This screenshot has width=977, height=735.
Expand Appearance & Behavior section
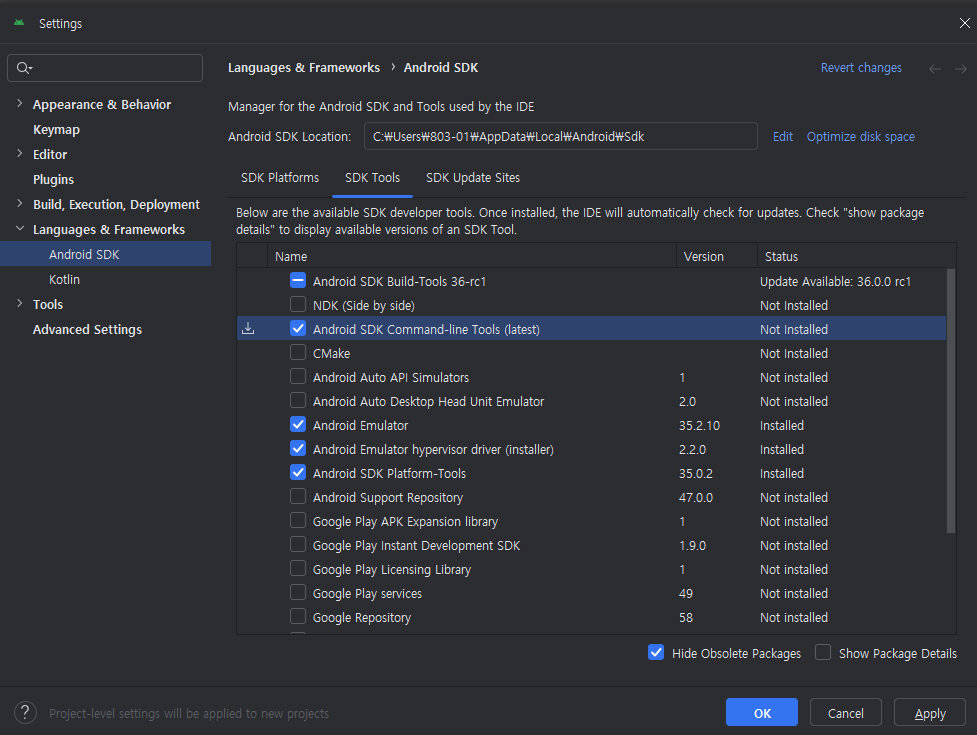point(19,104)
